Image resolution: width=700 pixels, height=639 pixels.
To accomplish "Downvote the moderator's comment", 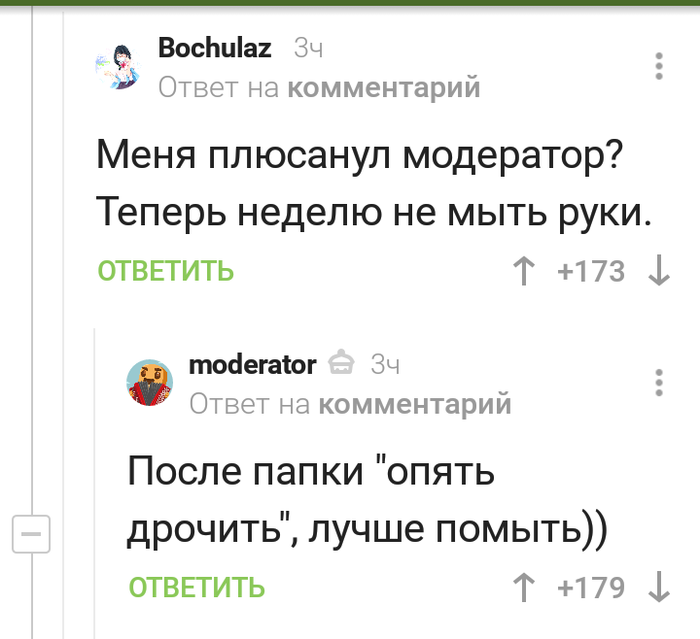I will coord(659,587).
